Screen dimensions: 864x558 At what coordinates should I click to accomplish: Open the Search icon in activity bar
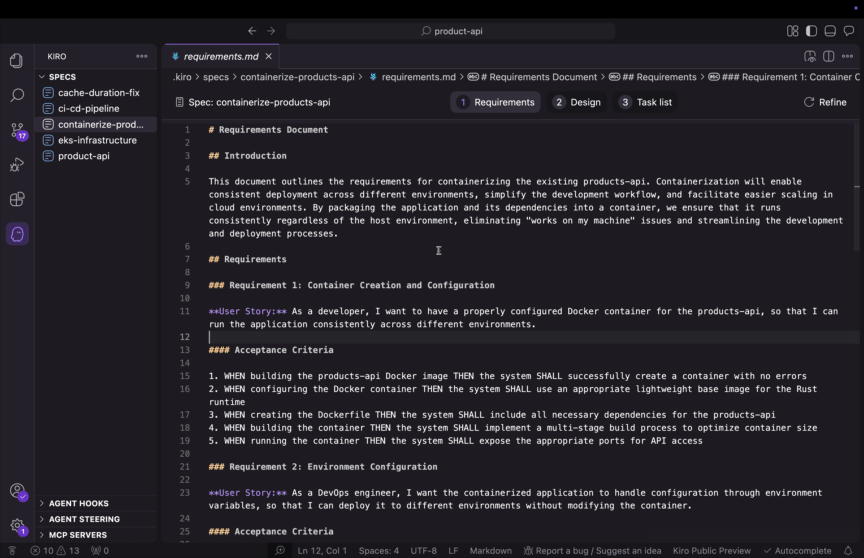[x=17, y=95]
